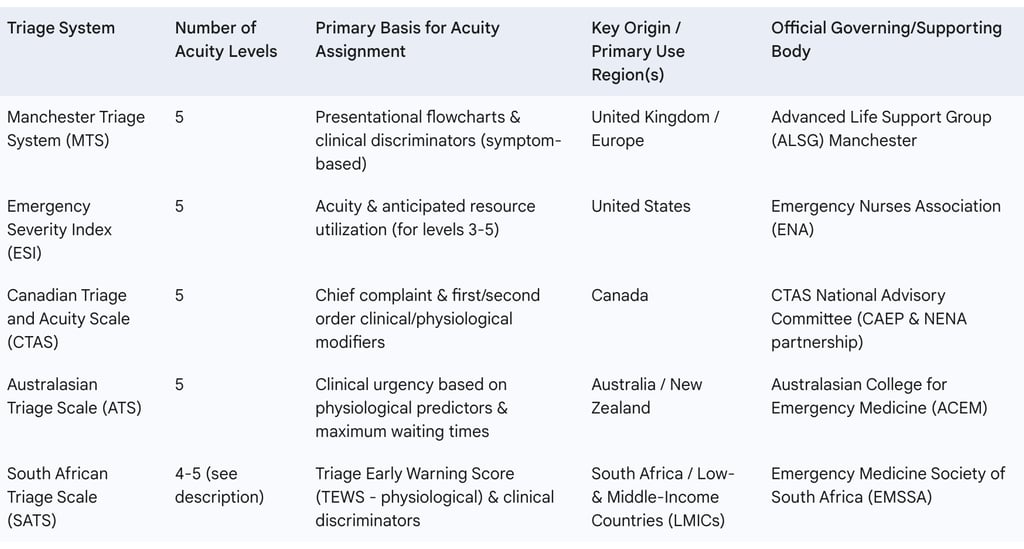Click the 'United States' region cell
The image size is (1024, 549).
(641, 206)
